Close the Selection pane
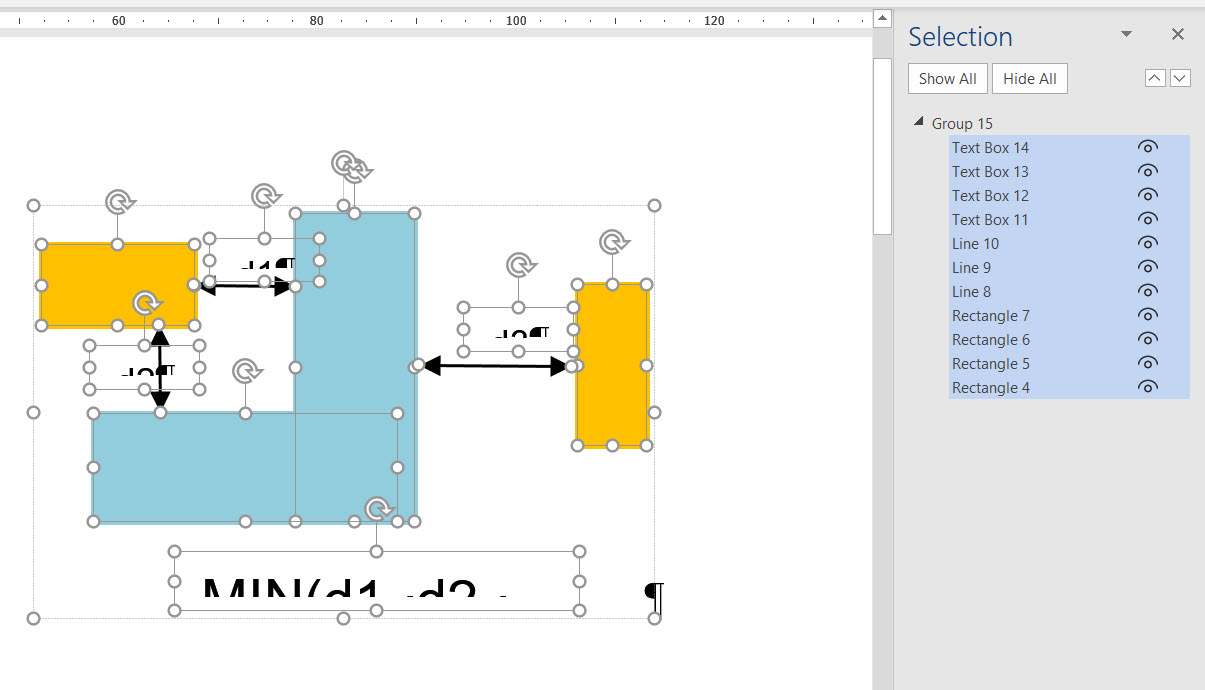This screenshot has height=690, width=1205. pyautogui.click(x=1178, y=35)
